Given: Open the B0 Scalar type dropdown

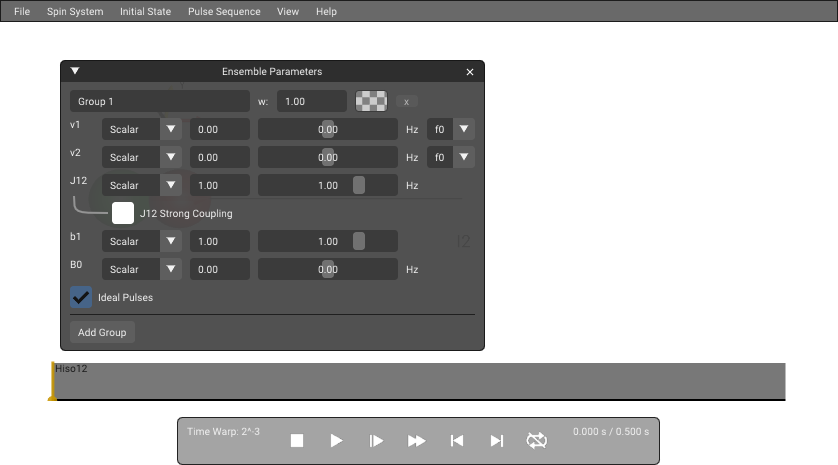Looking at the screenshot, I should coord(142,269).
